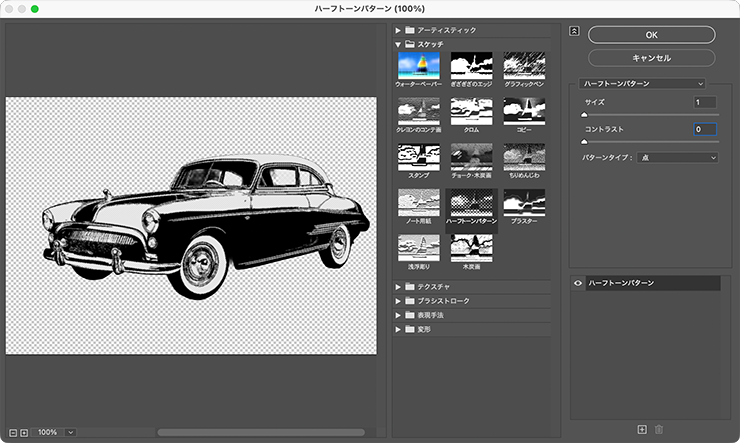Open the パターンタイプ dropdown
Viewport: 740px width, 443px height.
coord(679,157)
